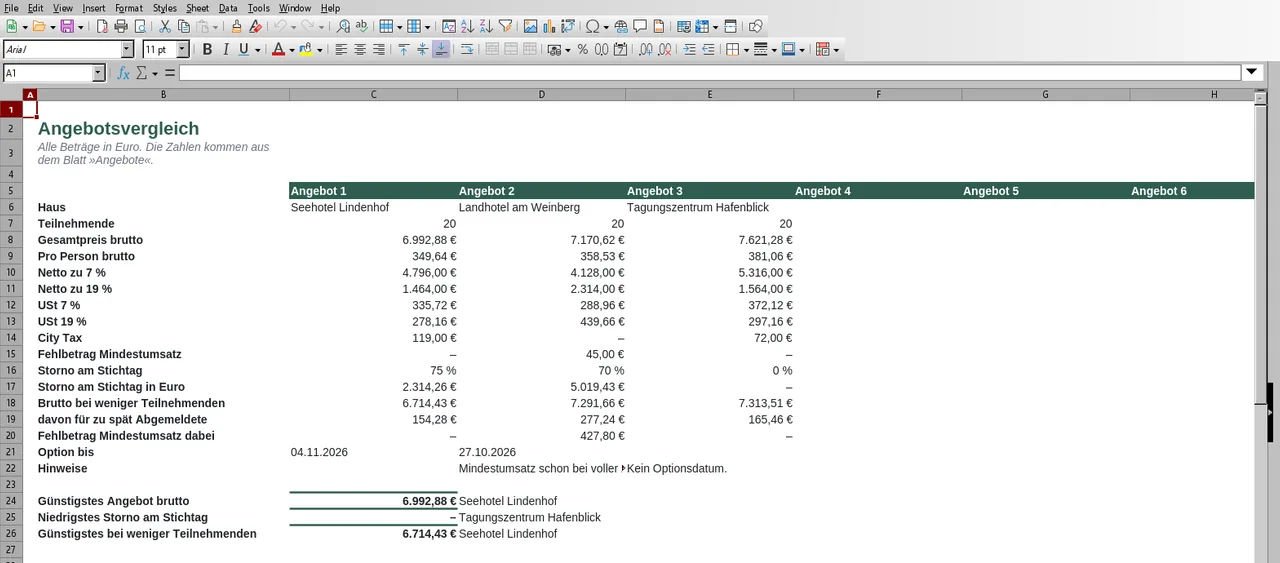Click the Save document icon
Viewport: 1280px width, 563px height.
coord(66,26)
